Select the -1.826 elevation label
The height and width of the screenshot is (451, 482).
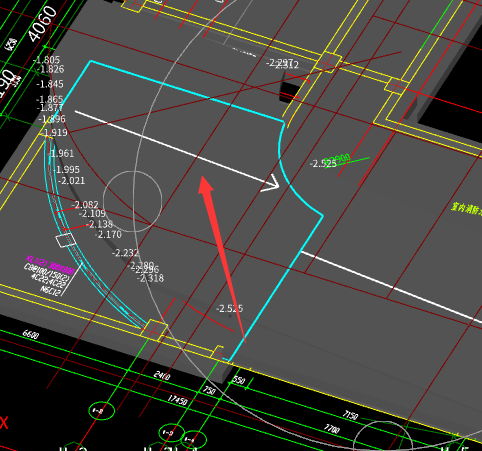click(x=51, y=69)
